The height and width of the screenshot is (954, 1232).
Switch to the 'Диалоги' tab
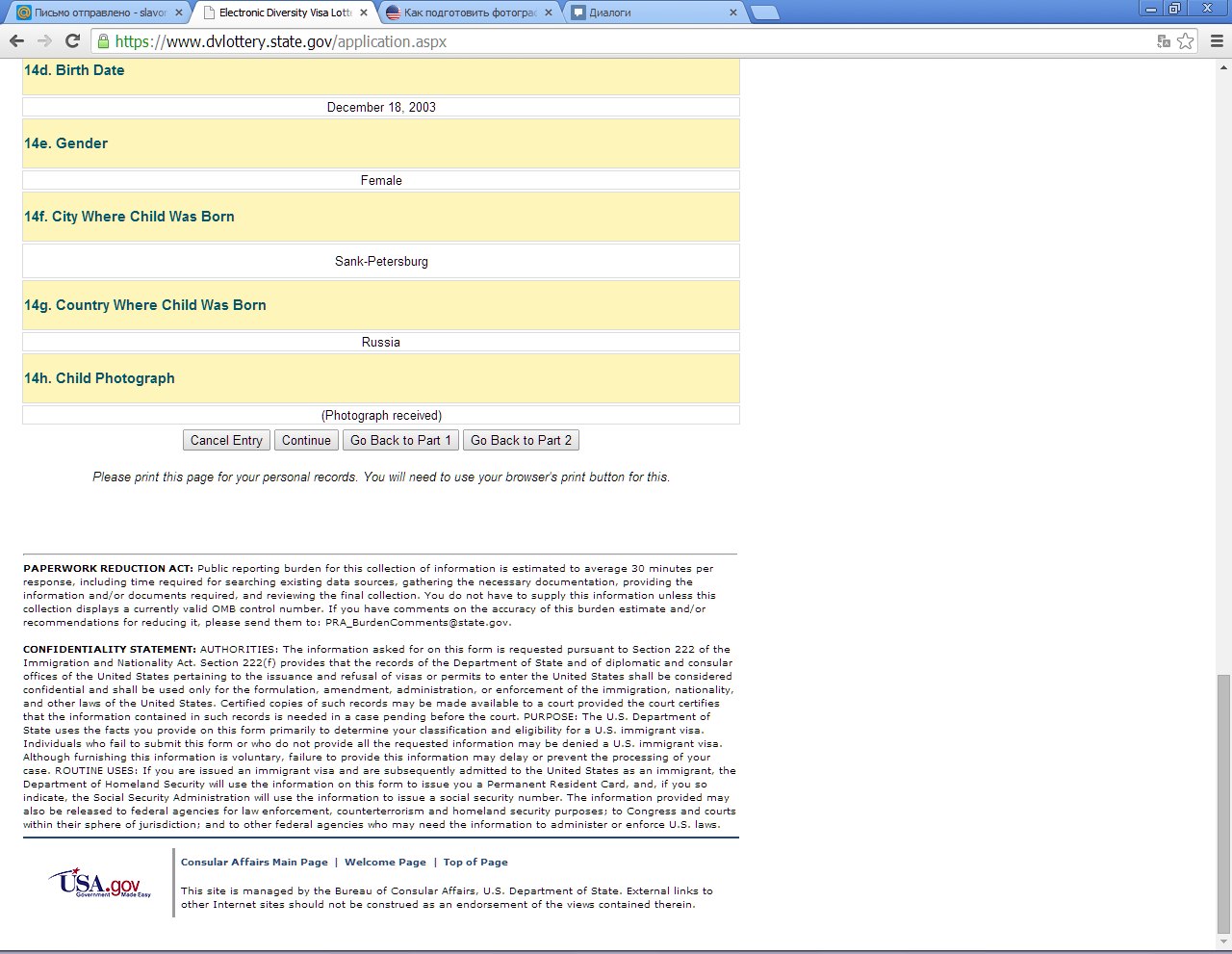point(645,13)
